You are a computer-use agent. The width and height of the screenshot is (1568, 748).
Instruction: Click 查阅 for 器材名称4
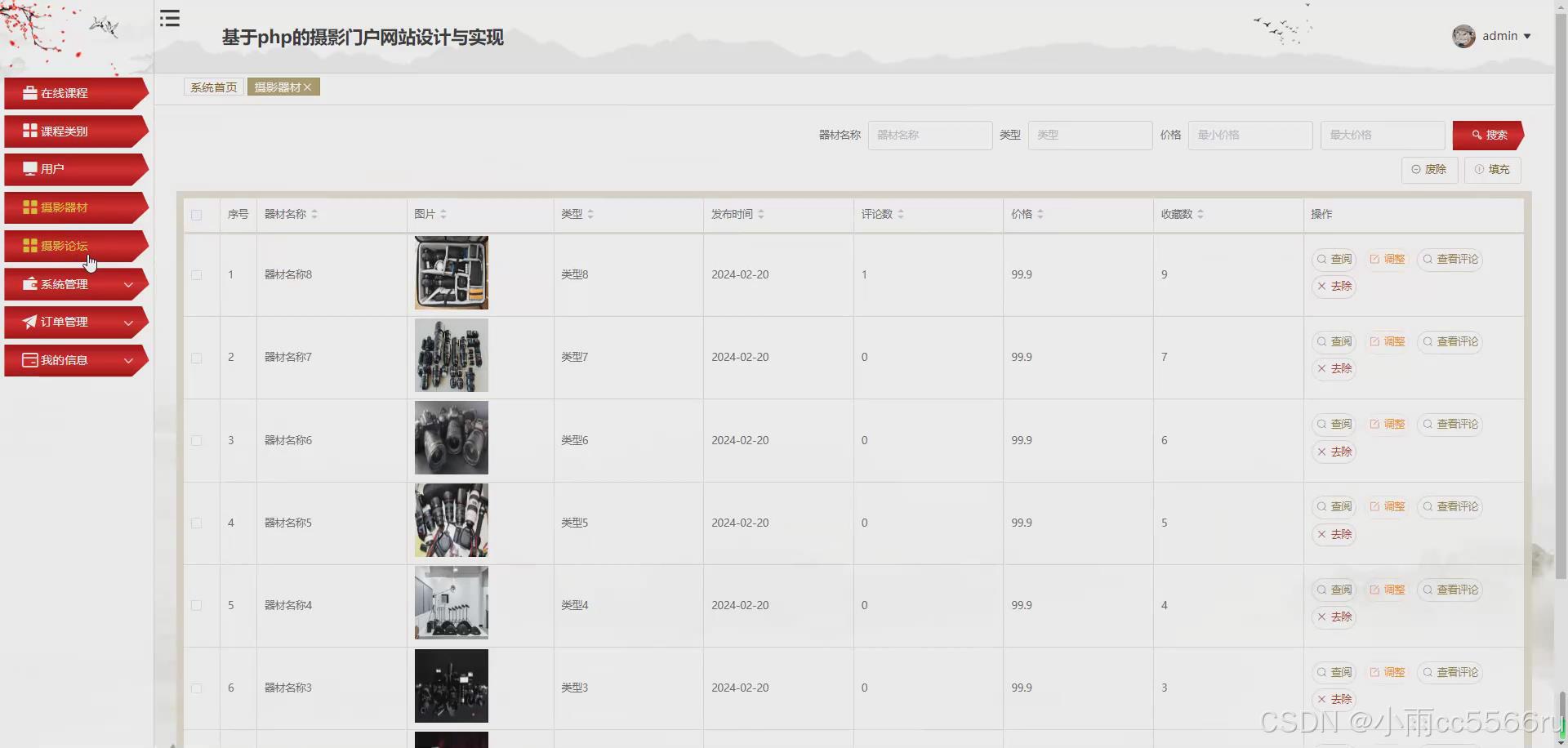(x=1334, y=590)
